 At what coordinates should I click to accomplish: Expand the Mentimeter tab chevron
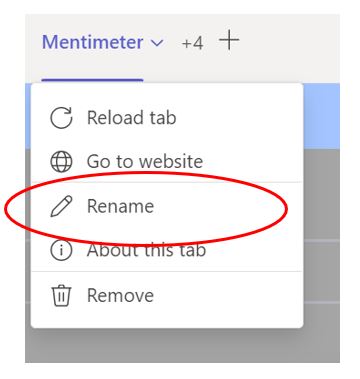157,43
